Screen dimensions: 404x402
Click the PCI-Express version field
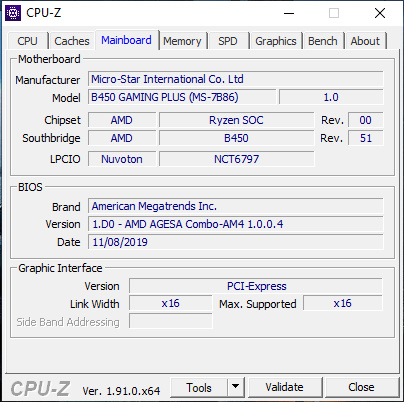coord(256,286)
